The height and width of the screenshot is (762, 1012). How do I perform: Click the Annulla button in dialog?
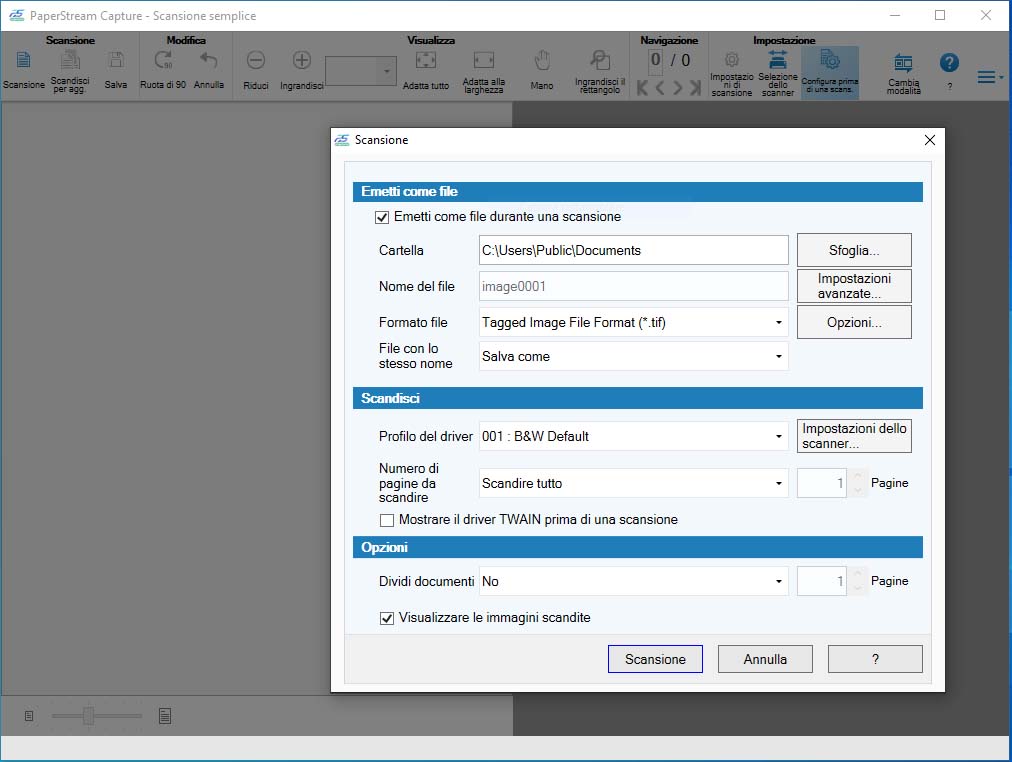tap(765, 659)
